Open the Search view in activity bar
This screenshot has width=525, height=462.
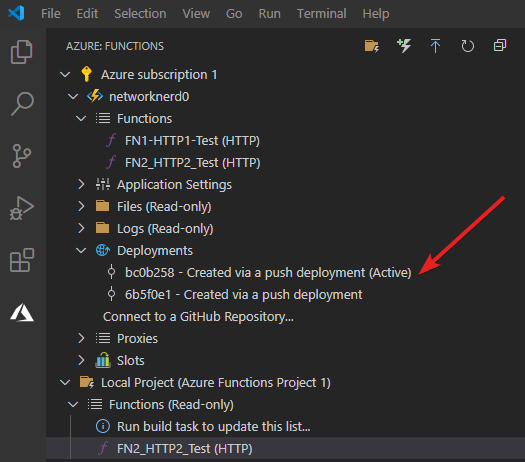(22, 104)
